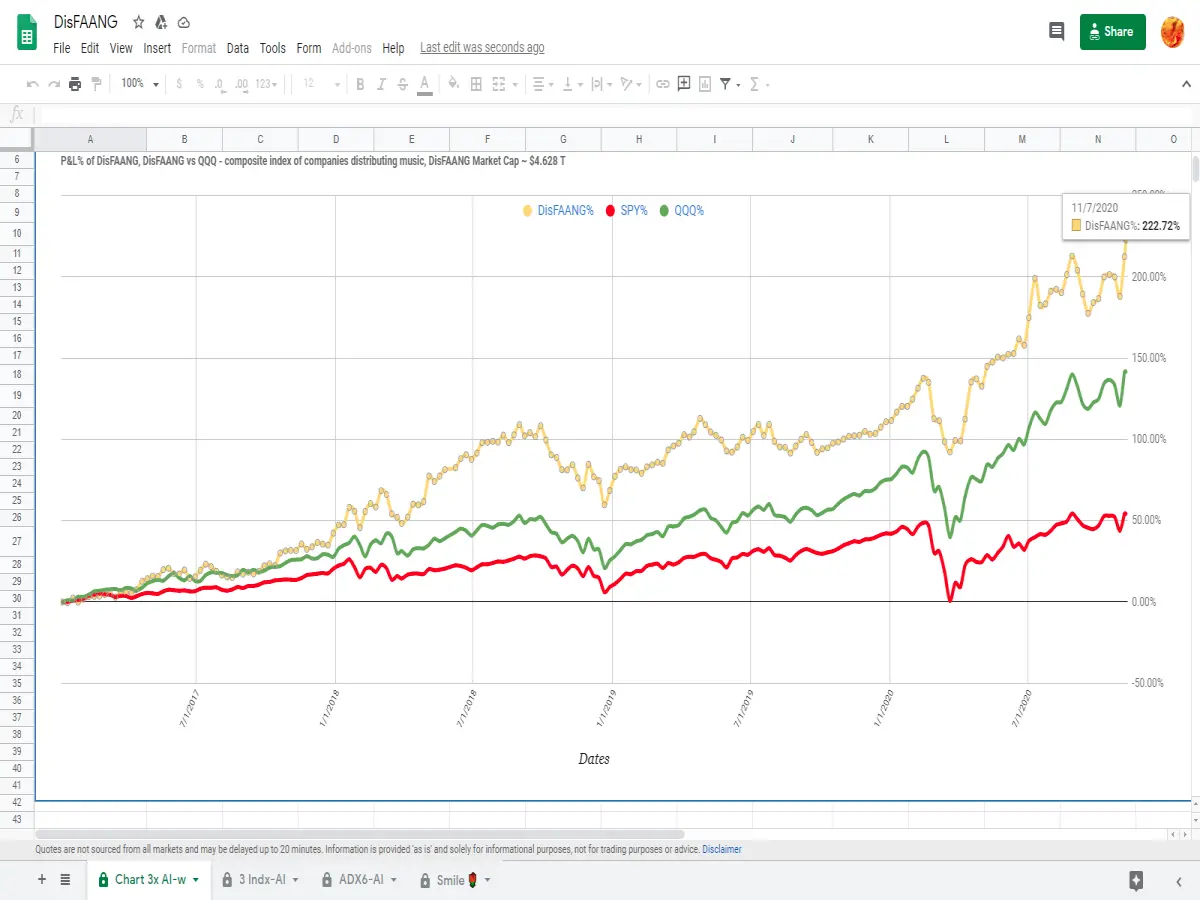Open the Text wrapping dropdown
1200x900 pixels.
point(601,84)
